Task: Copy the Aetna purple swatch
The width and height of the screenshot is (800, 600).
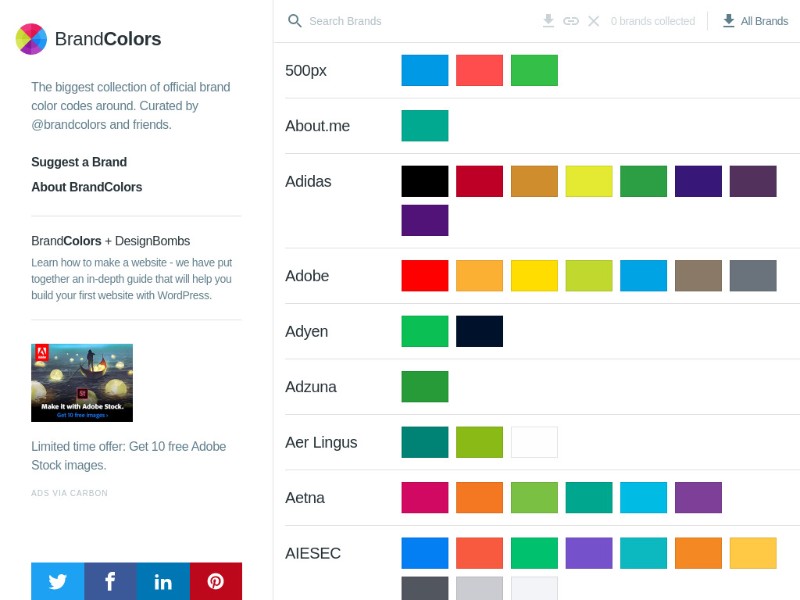Action: tap(698, 497)
